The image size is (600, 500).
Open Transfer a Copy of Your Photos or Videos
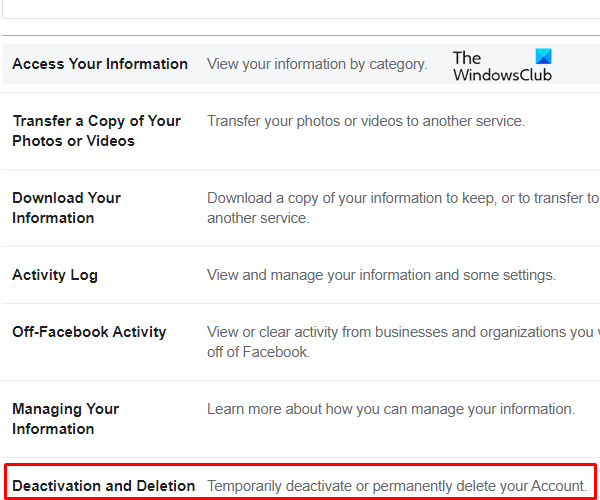(96, 121)
